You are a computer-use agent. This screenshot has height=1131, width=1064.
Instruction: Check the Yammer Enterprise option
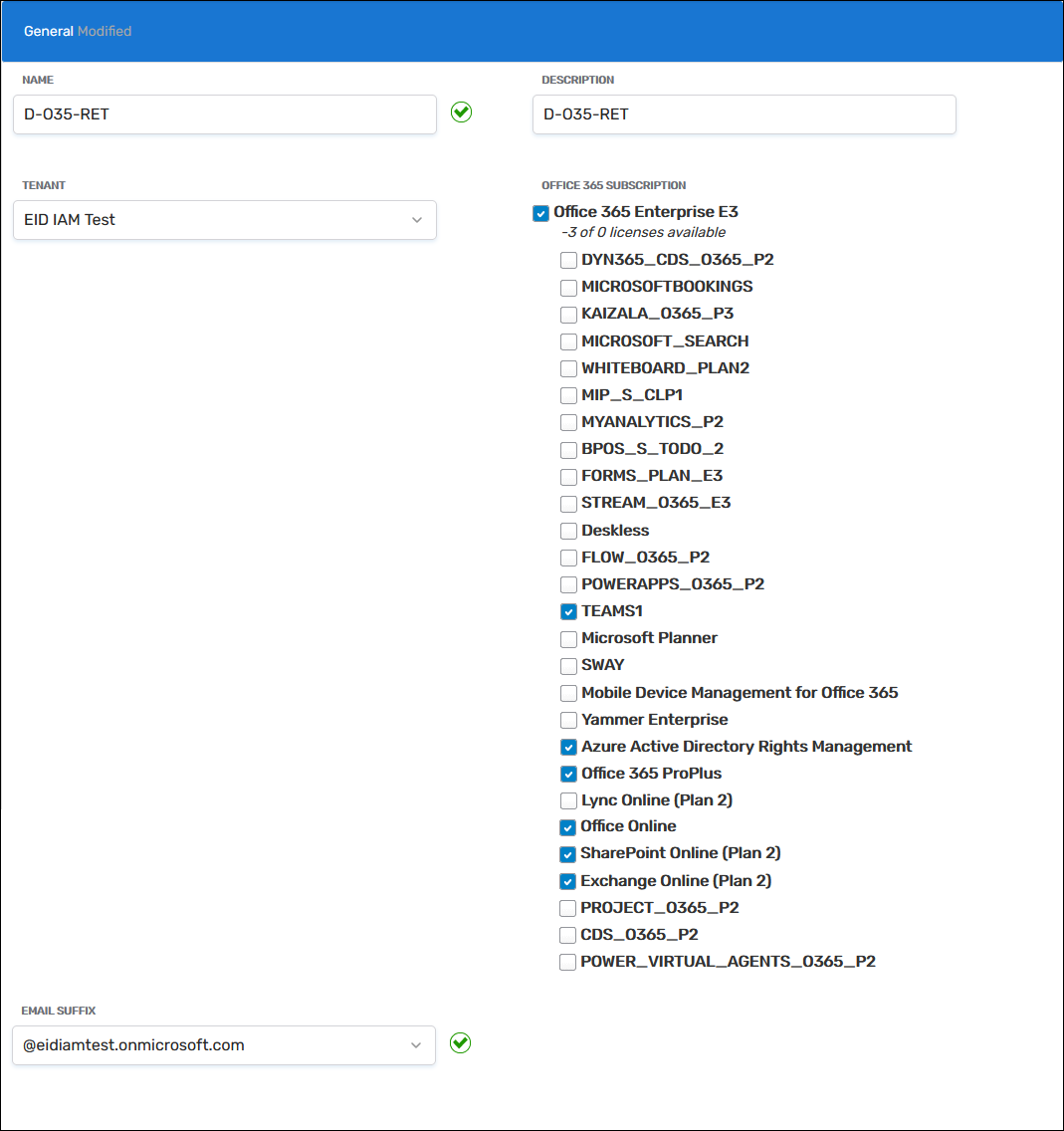point(568,720)
